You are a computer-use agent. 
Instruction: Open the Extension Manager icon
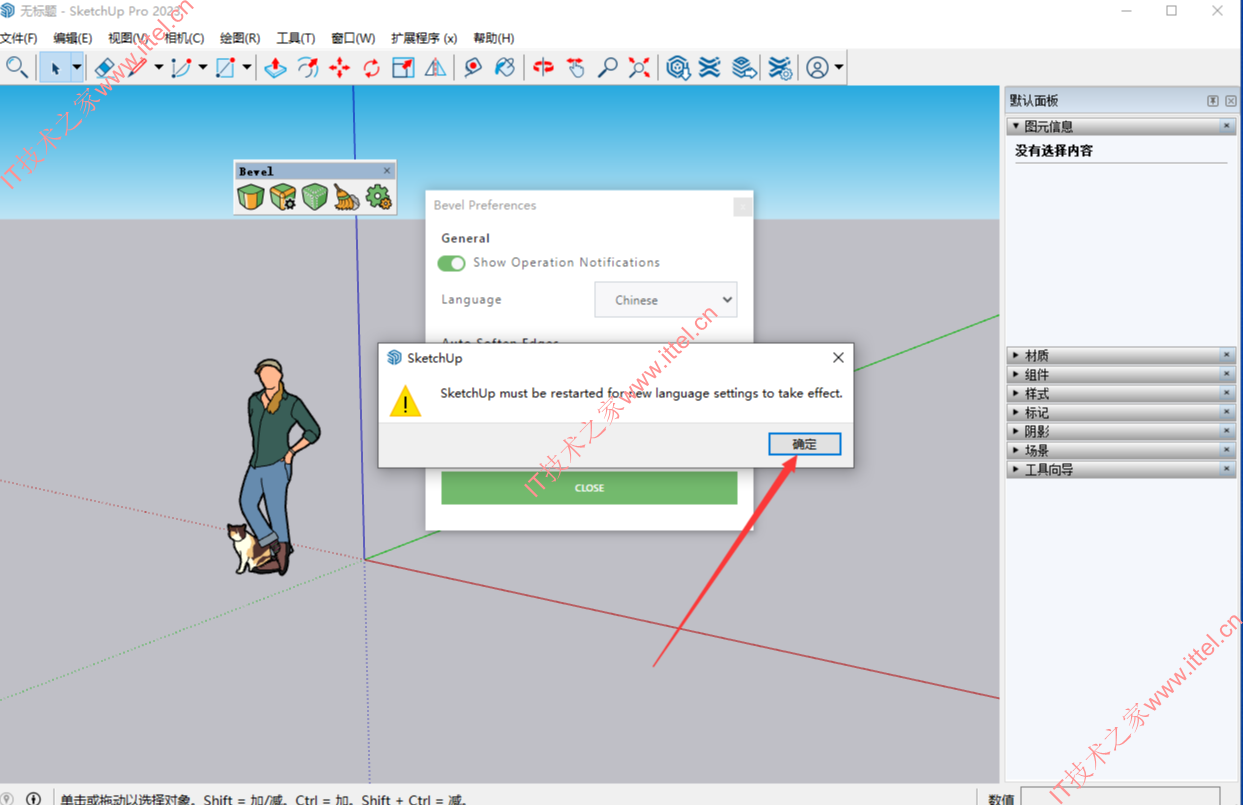(780, 67)
